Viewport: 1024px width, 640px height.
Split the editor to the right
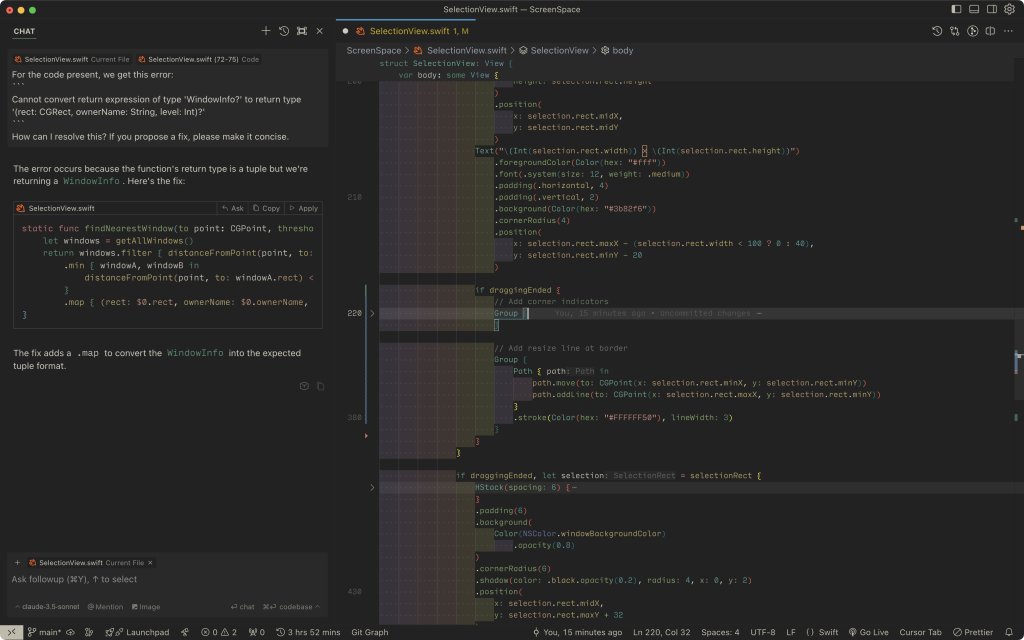(990, 31)
